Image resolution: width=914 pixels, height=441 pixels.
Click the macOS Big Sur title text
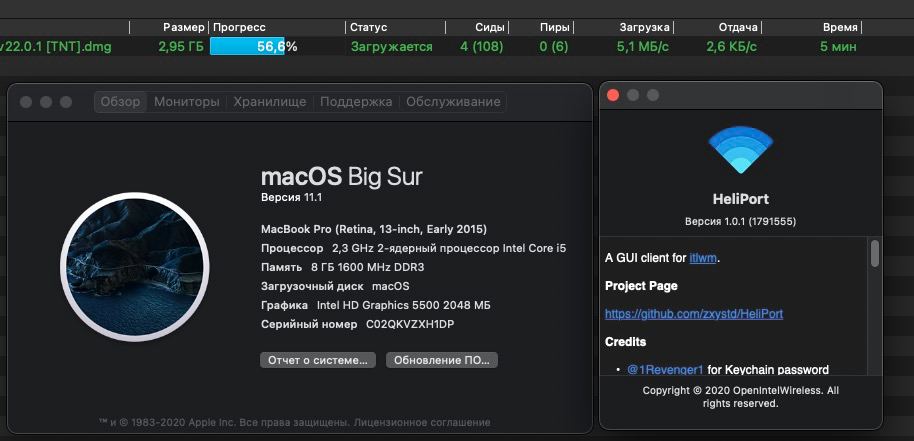[x=342, y=176]
